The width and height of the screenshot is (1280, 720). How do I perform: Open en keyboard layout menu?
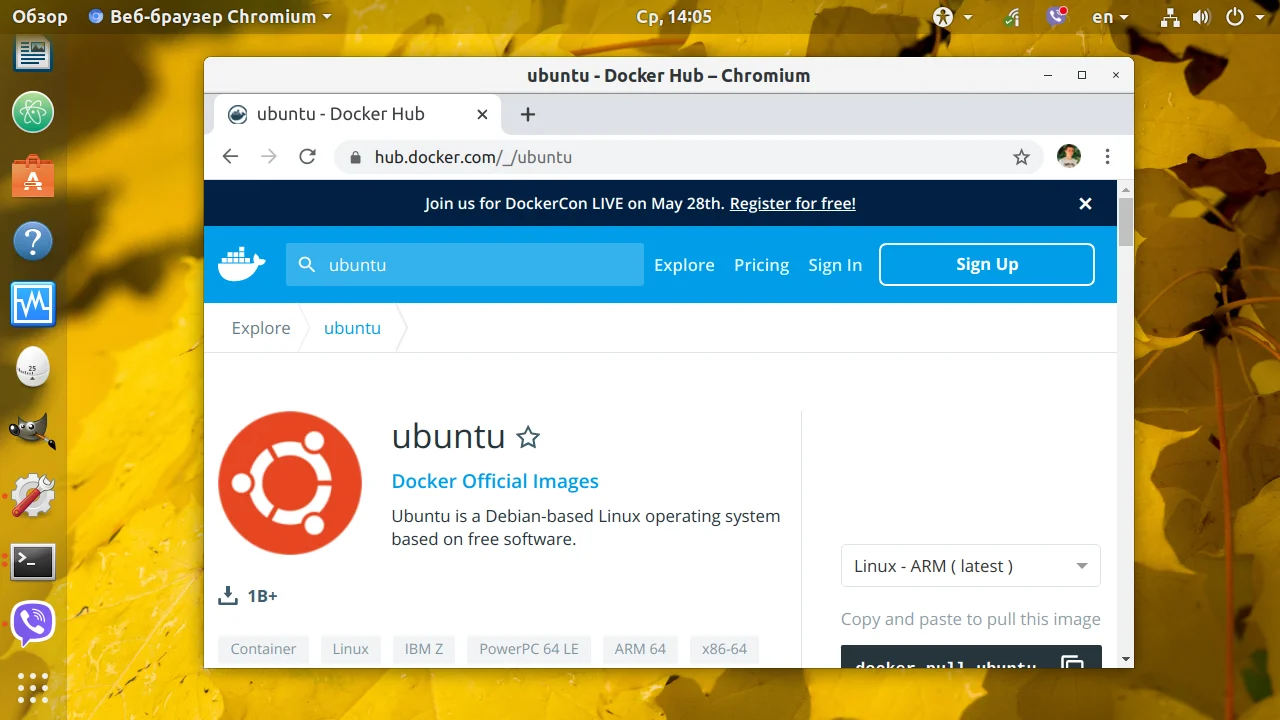(1110, 17)
